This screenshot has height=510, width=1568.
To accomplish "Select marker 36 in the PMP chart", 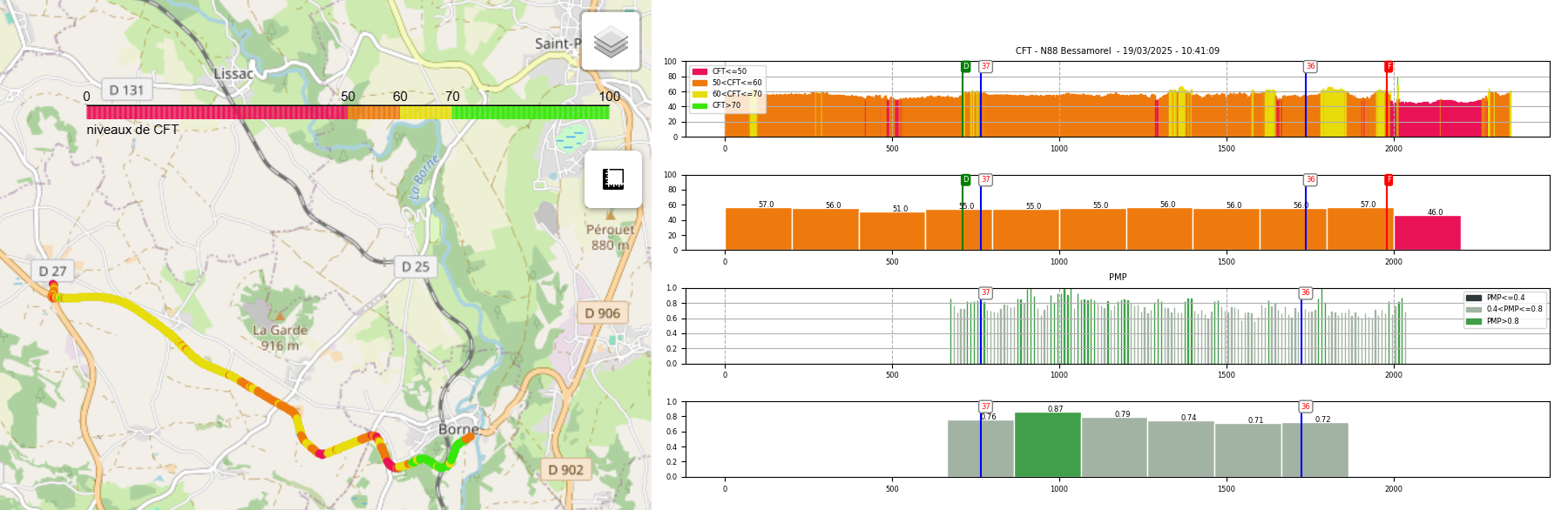I will pyautogui.click(x=1305, y=293).
